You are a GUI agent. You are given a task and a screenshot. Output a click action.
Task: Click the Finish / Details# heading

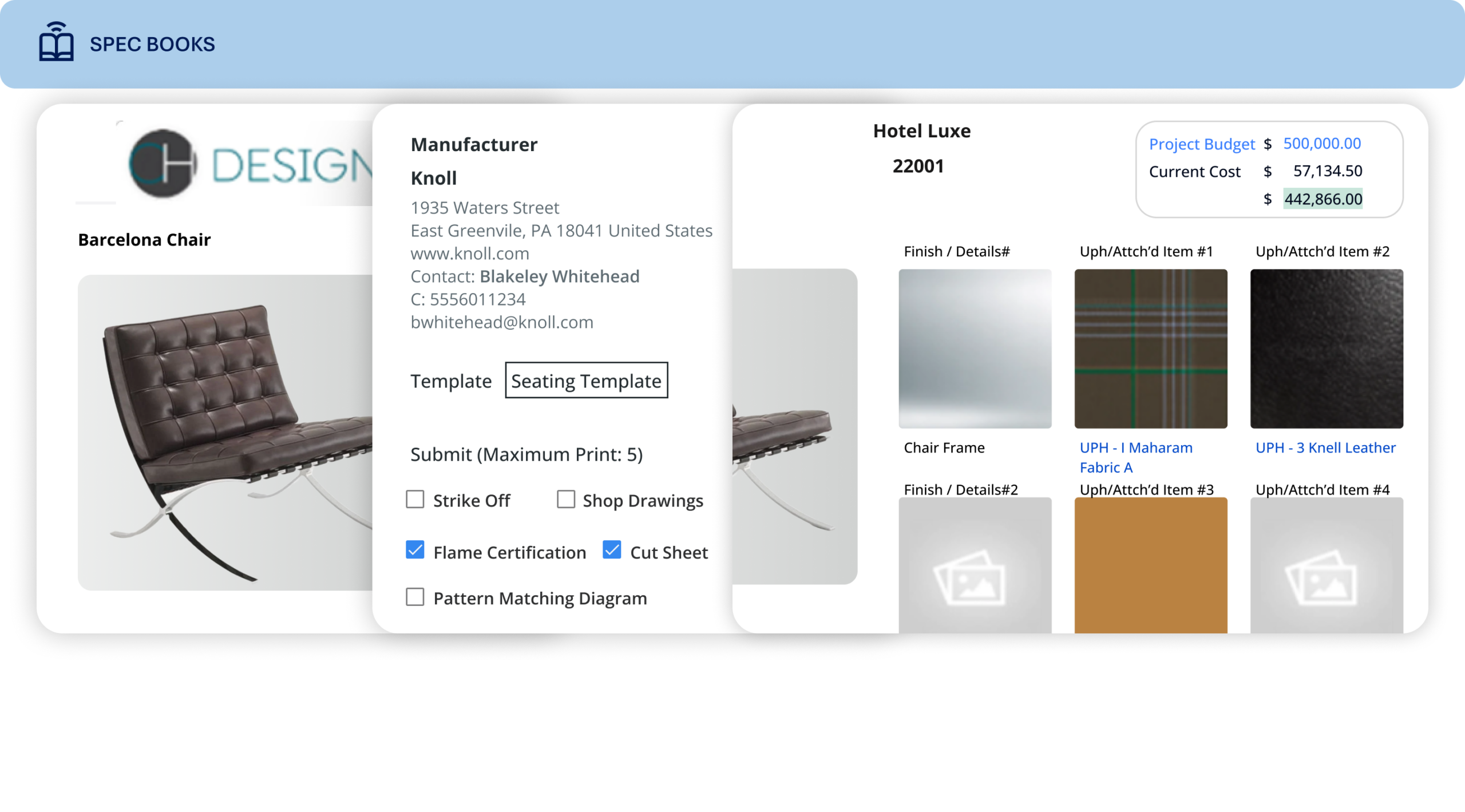956,252
